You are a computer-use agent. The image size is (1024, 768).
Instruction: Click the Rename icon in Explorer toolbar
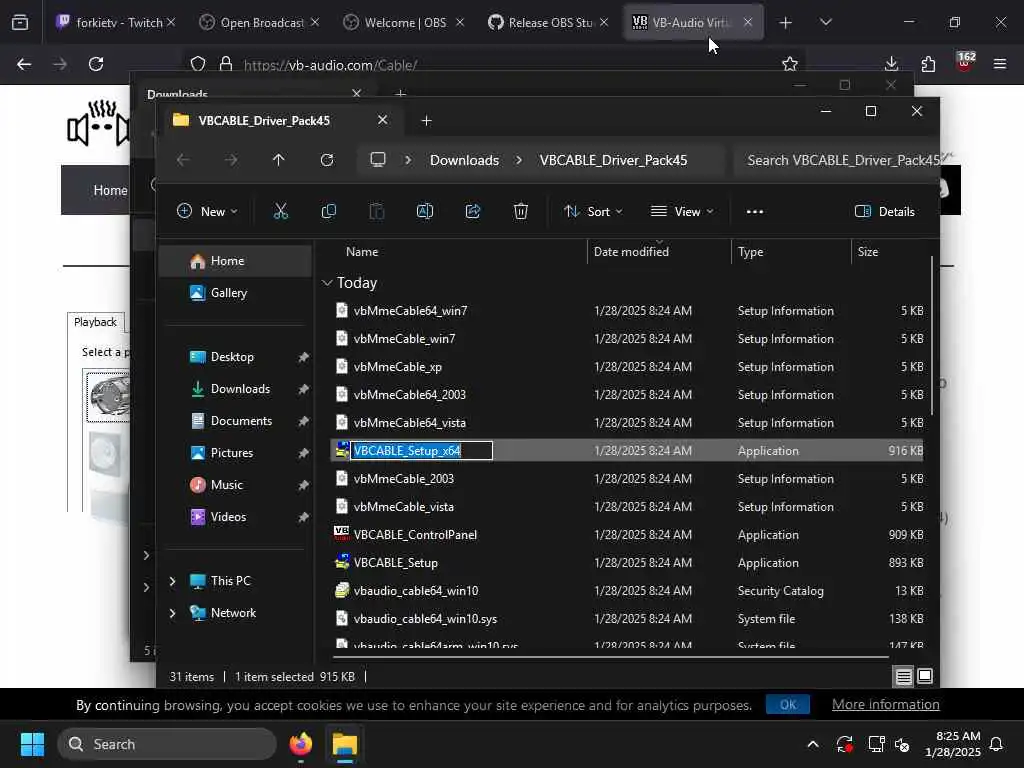pyautogui.click(x=424, y=211)
